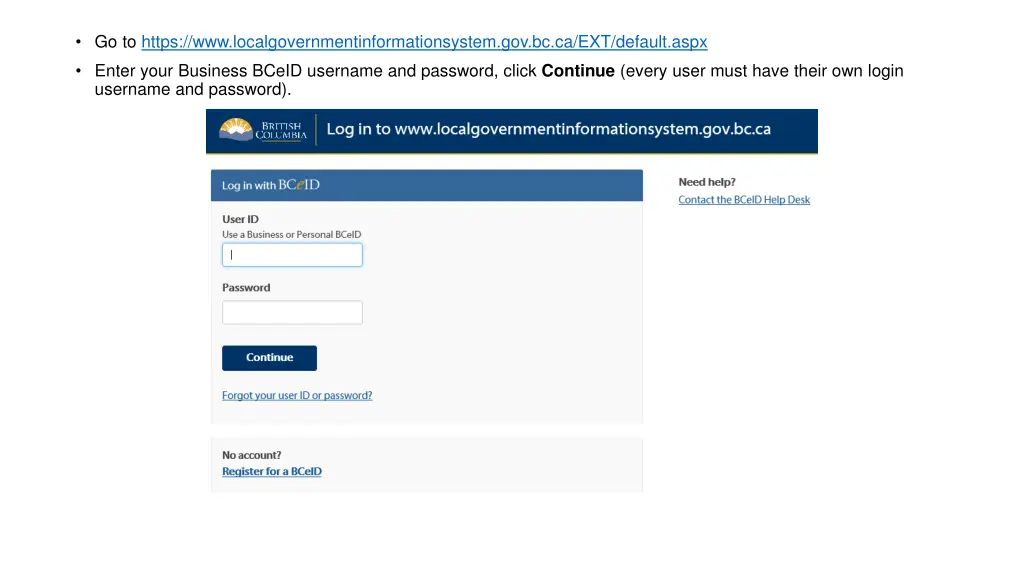This screenshot has height=576, width=1024.
Task: Click the 'Log in with BCeID' header
Action: pos(426,185)
